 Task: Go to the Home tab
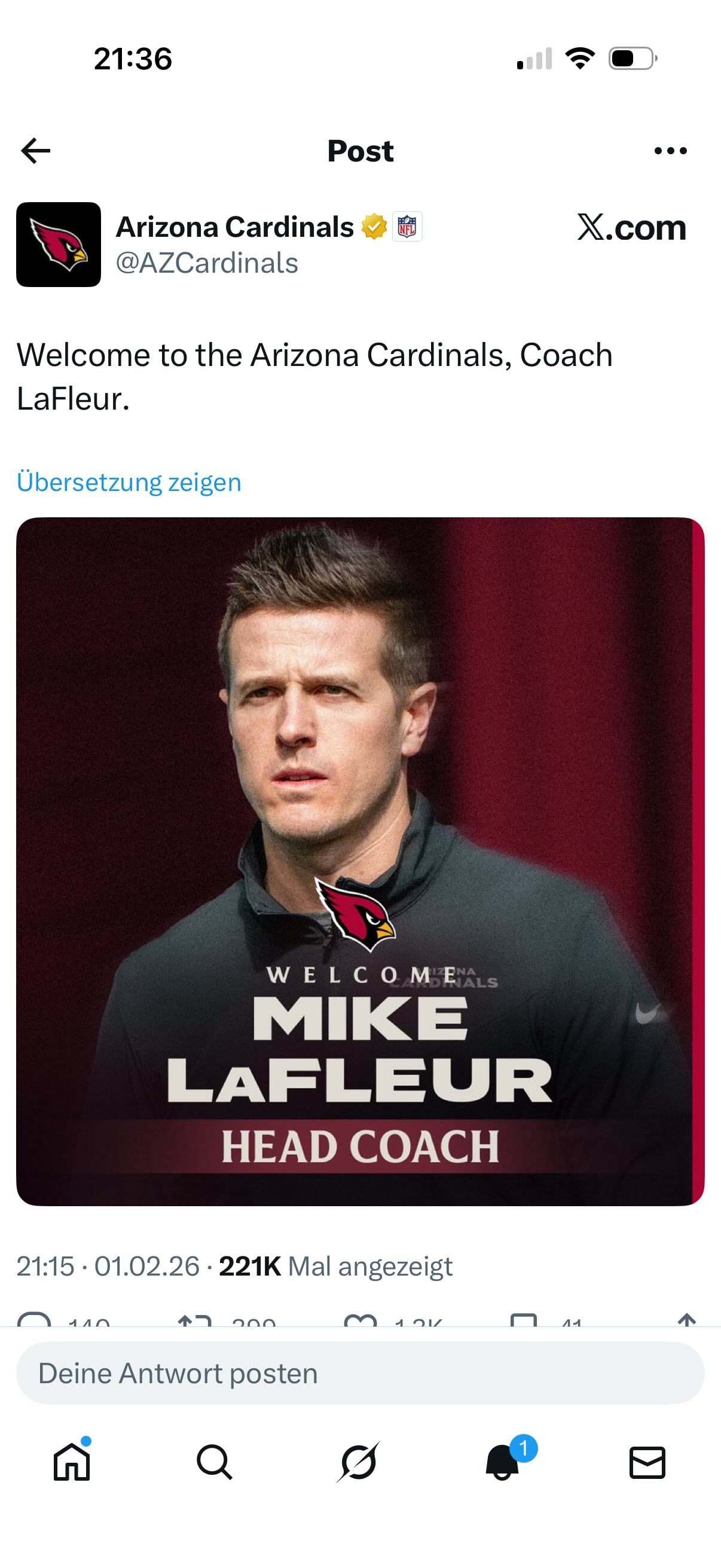(72, 1462)
